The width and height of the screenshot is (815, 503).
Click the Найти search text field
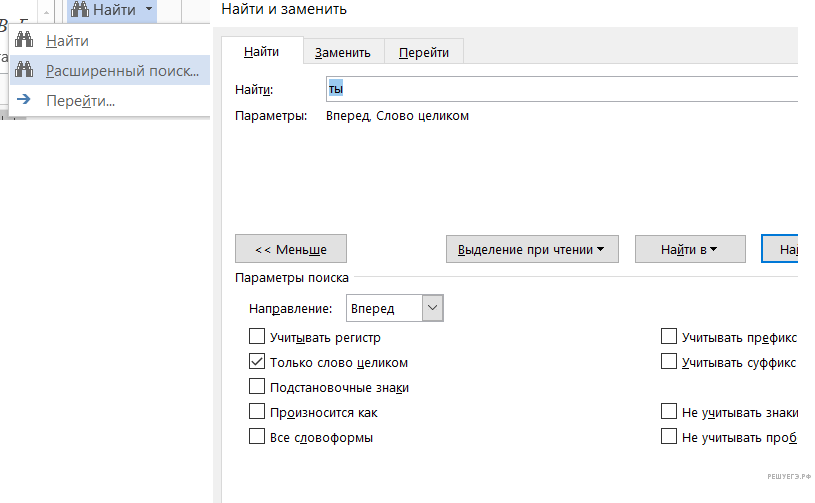560,89
